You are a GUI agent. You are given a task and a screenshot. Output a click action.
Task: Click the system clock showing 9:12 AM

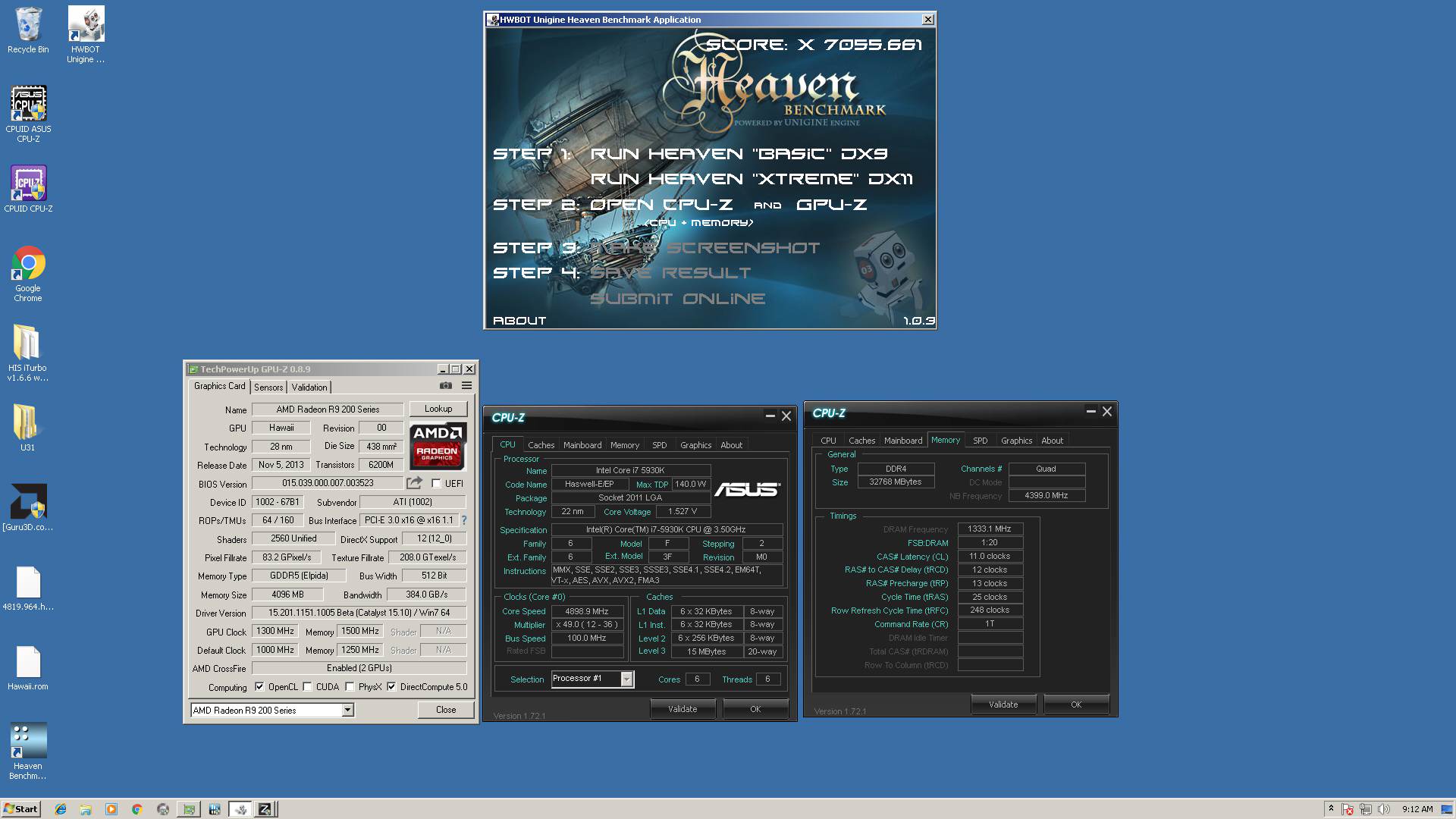(x=1417, y=809)
